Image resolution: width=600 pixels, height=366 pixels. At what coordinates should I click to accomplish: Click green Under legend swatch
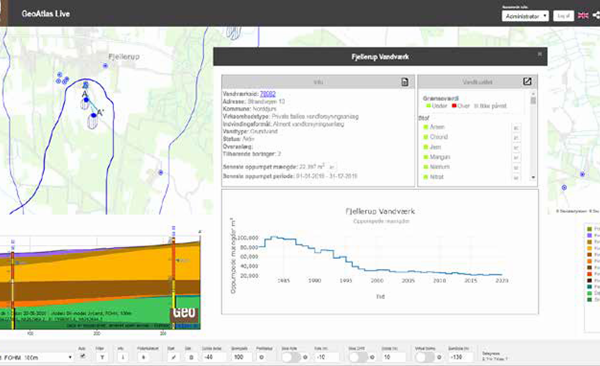429,106
